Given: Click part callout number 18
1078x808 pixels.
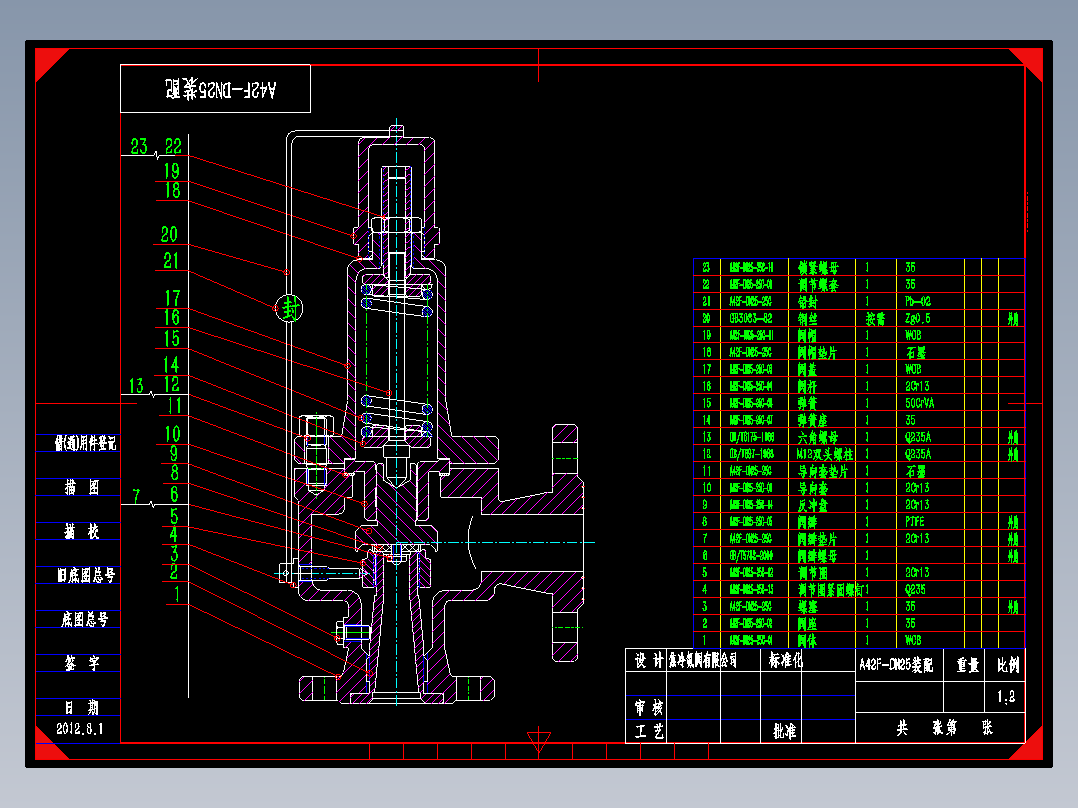Looking at the screenshot, I should [x=172, y=190].
